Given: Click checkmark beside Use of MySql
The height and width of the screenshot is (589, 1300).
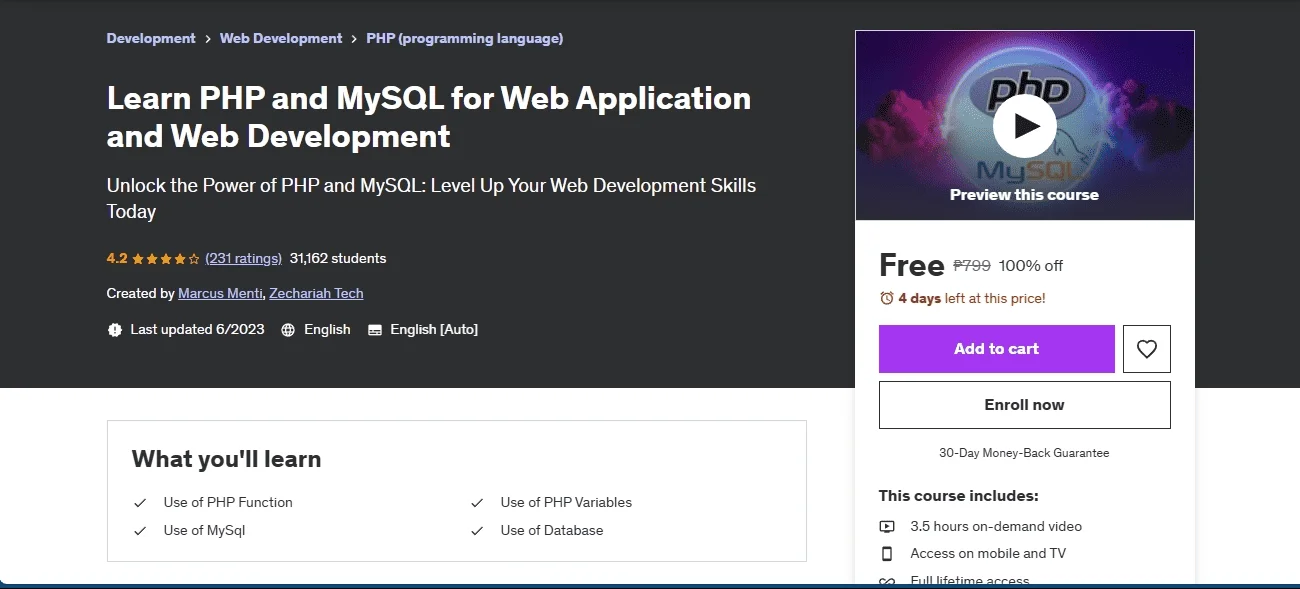Looking at the screenshot, I should (140, 531).
